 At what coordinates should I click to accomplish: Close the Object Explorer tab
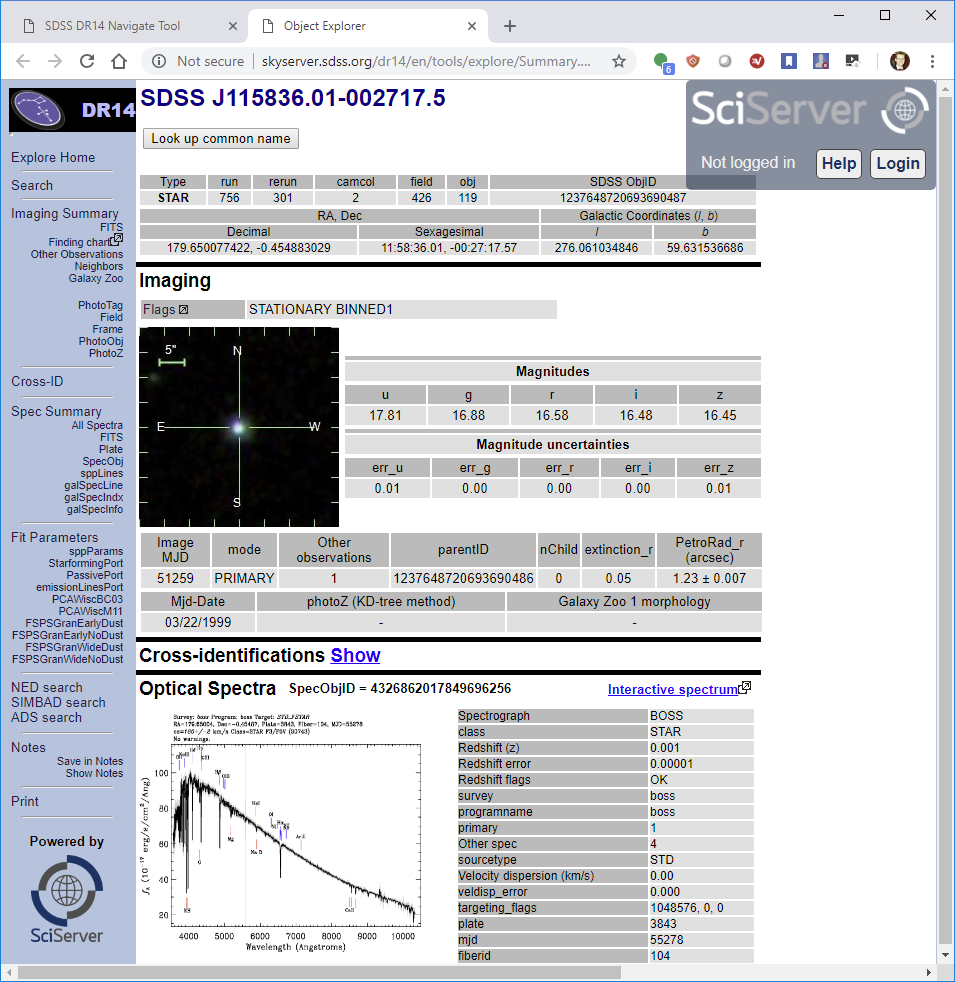468,26
